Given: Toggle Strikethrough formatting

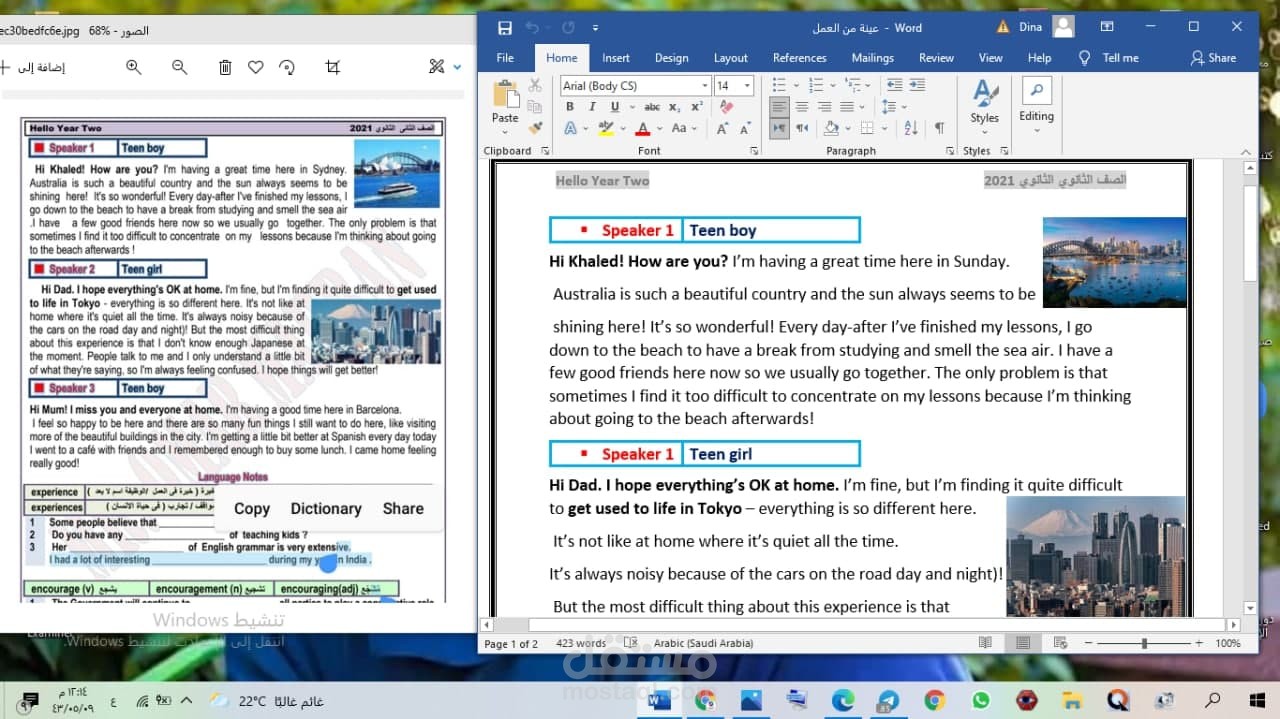Looking at the screenshot, I should 652,107.
